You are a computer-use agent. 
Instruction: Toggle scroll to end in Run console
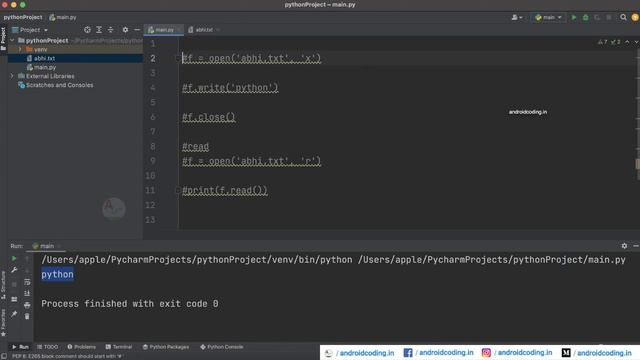point(27,293)
